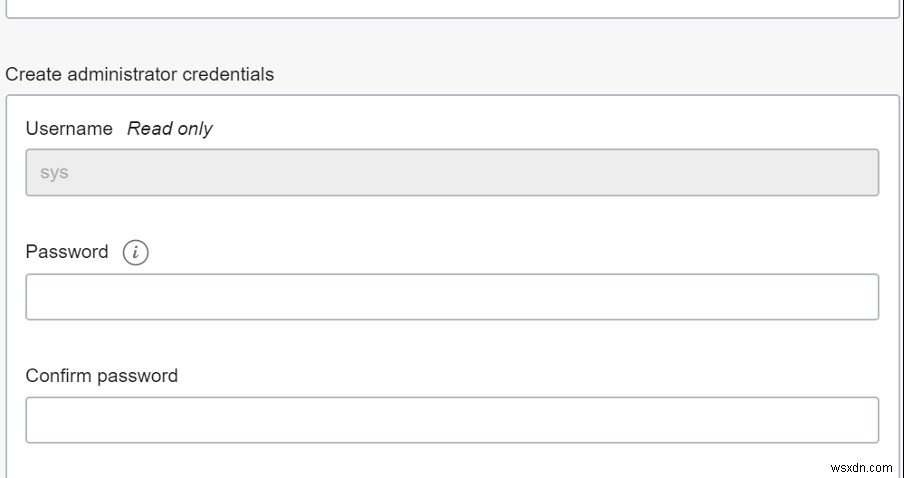Viewport: 904px width, 478px height.
Task: Select the read-only Username field
Action: pyautogui.click(x=452, y=173)
